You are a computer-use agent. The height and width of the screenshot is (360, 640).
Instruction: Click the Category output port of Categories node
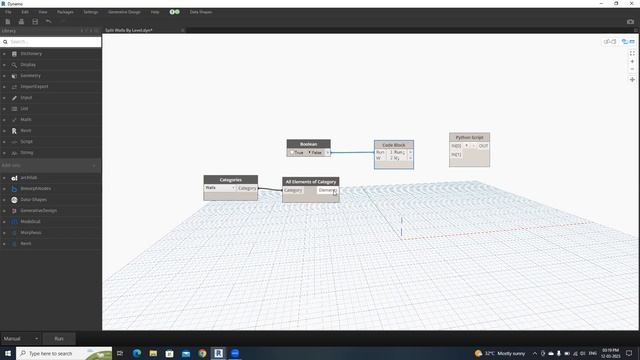click(x=247, y=188)
